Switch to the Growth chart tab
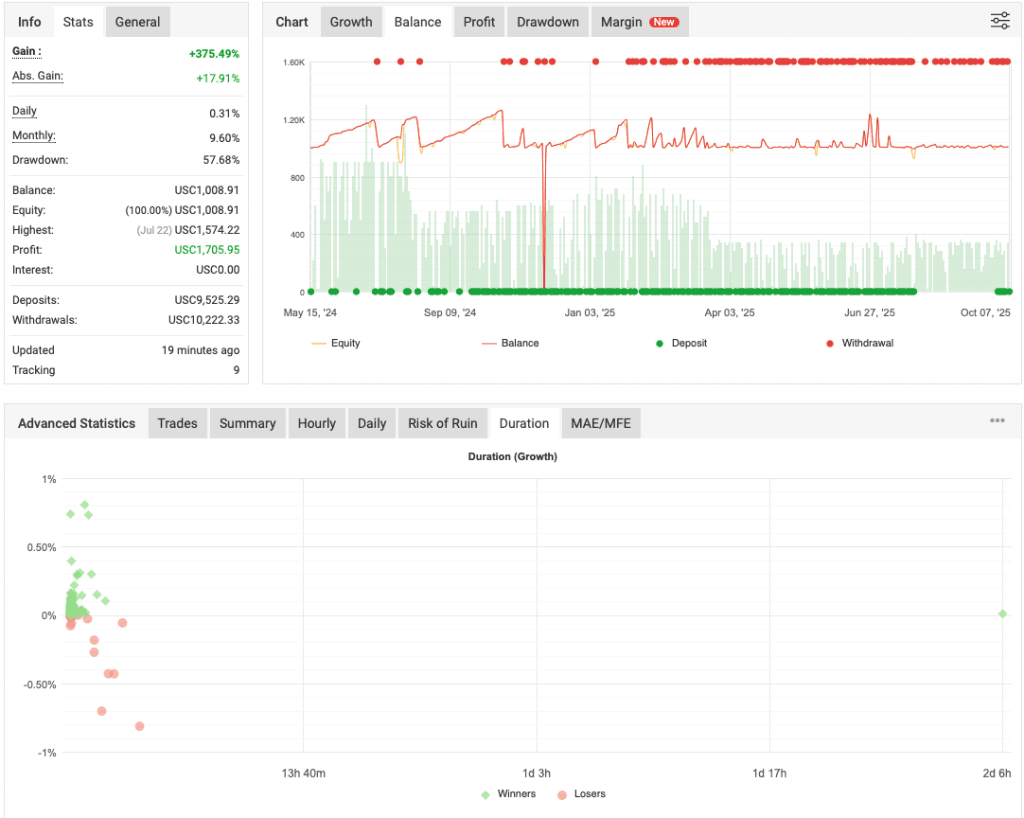Screen dimensions: 1024x818 [351, 21]
